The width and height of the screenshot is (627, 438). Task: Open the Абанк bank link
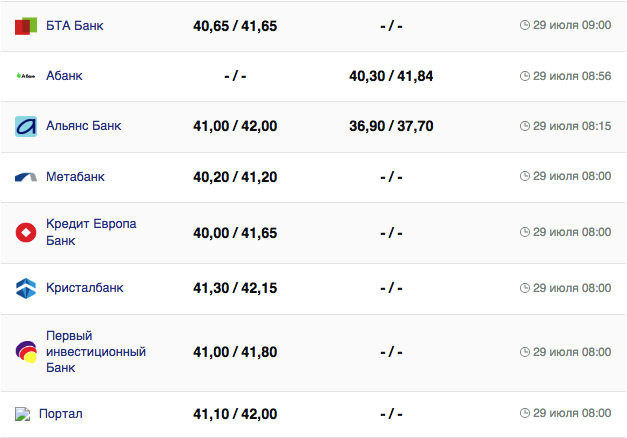[x=64, y=76]
